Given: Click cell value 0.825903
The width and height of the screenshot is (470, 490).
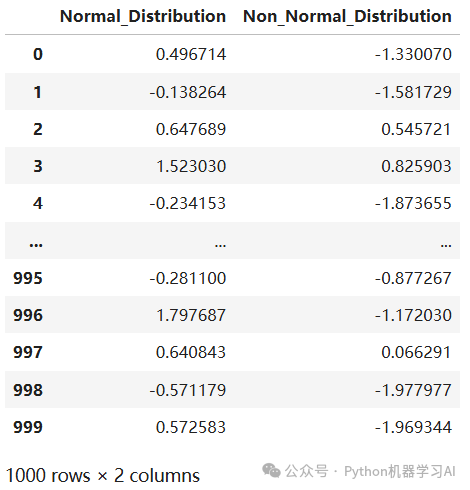Looking at the screenshot, I should point(416,166).
